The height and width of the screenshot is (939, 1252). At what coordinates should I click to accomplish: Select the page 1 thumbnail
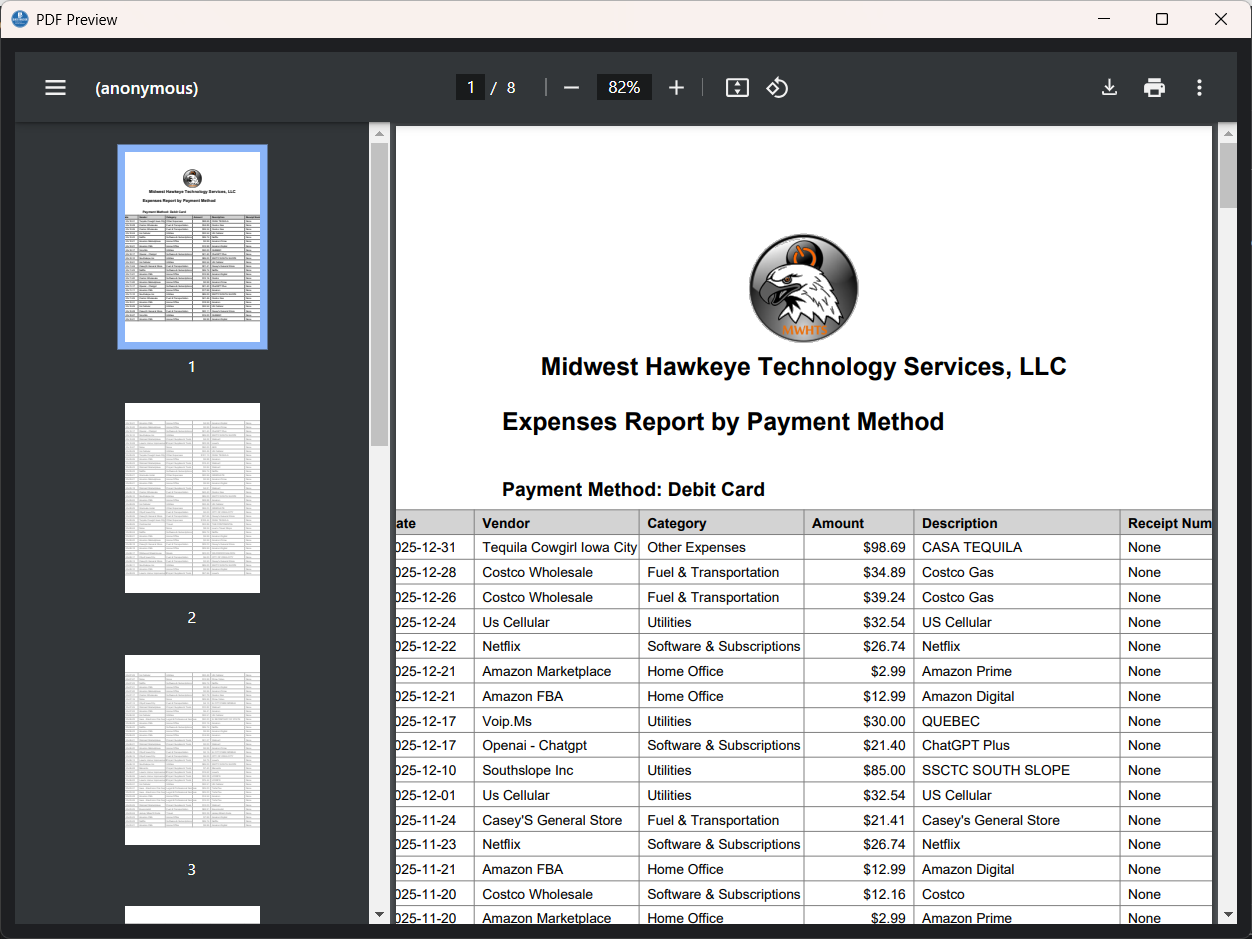(x=192, y=246)
